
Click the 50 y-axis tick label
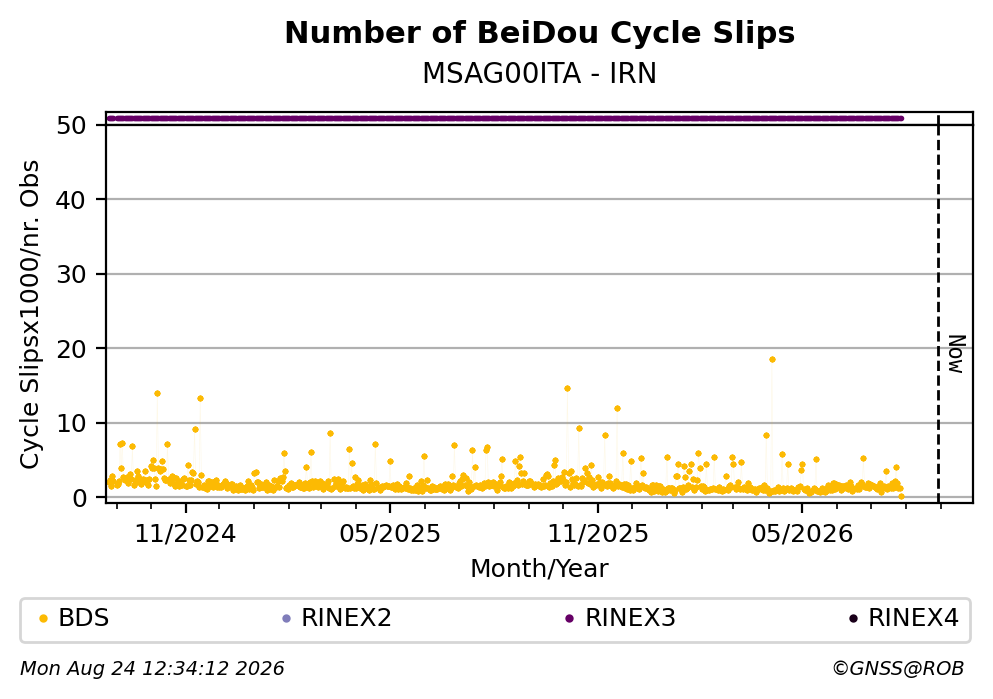(x=71, y=125)
